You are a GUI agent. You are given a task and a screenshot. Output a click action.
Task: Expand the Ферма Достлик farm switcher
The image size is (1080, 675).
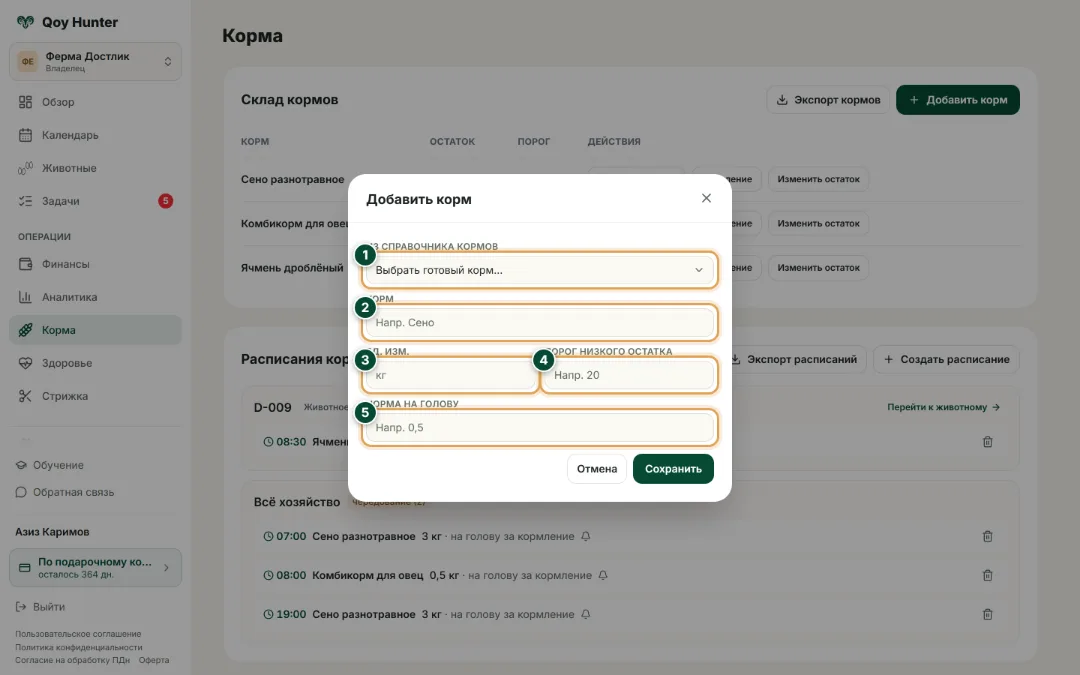[x=95, y=61]
